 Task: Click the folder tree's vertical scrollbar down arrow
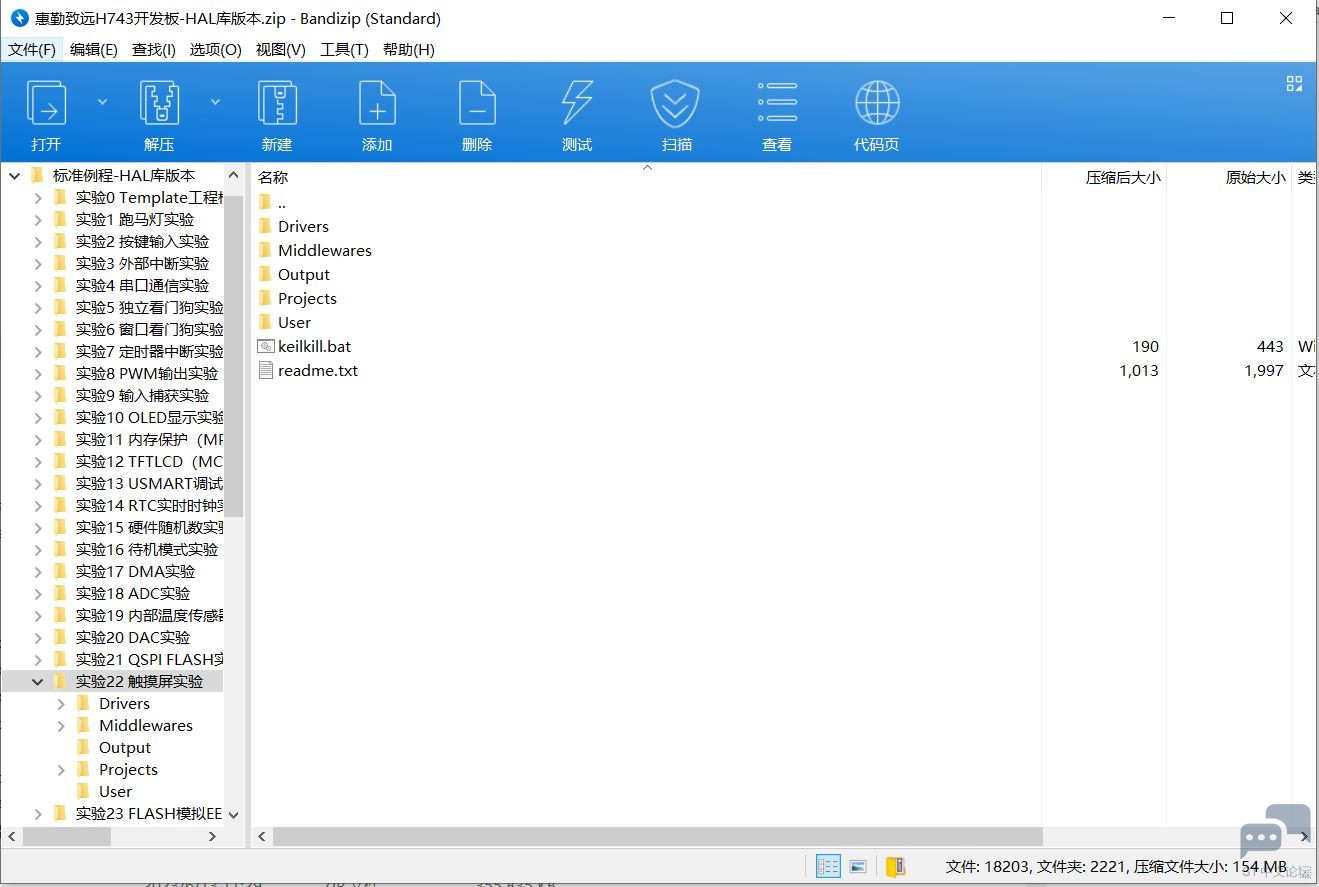pos(234,815)
